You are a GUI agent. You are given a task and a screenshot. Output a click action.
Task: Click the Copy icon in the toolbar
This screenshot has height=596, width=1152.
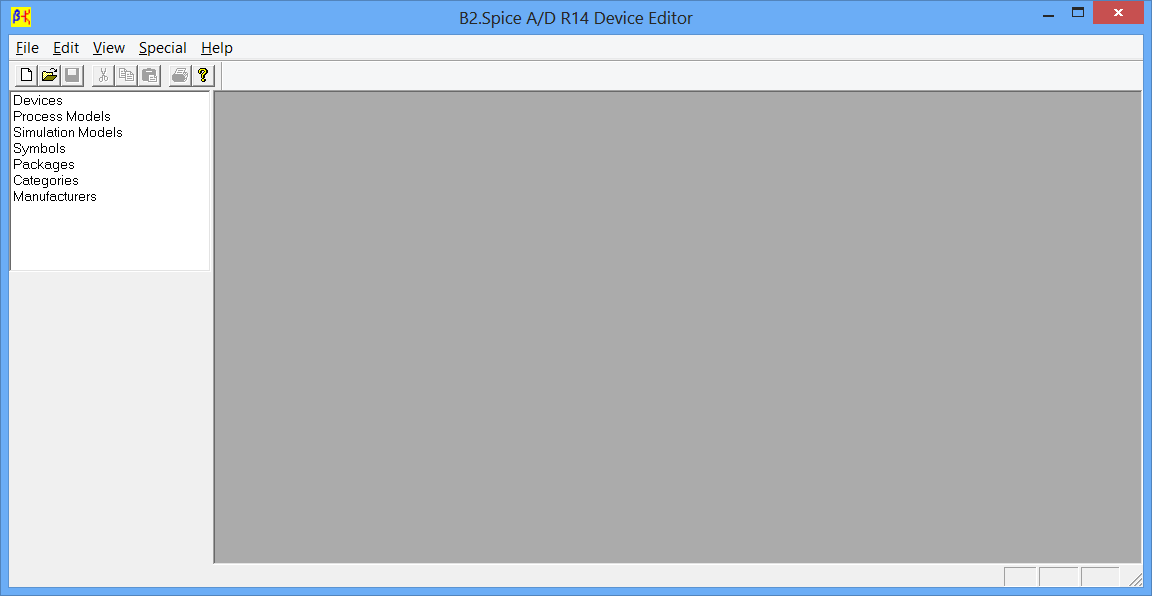(x=126, y=75)
